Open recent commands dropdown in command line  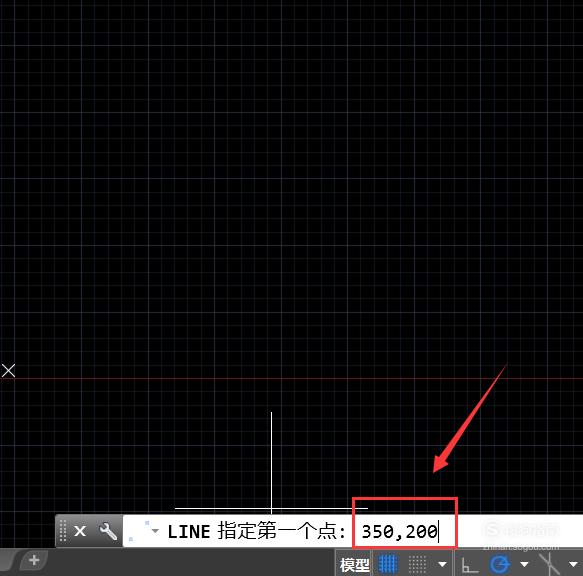155,531
